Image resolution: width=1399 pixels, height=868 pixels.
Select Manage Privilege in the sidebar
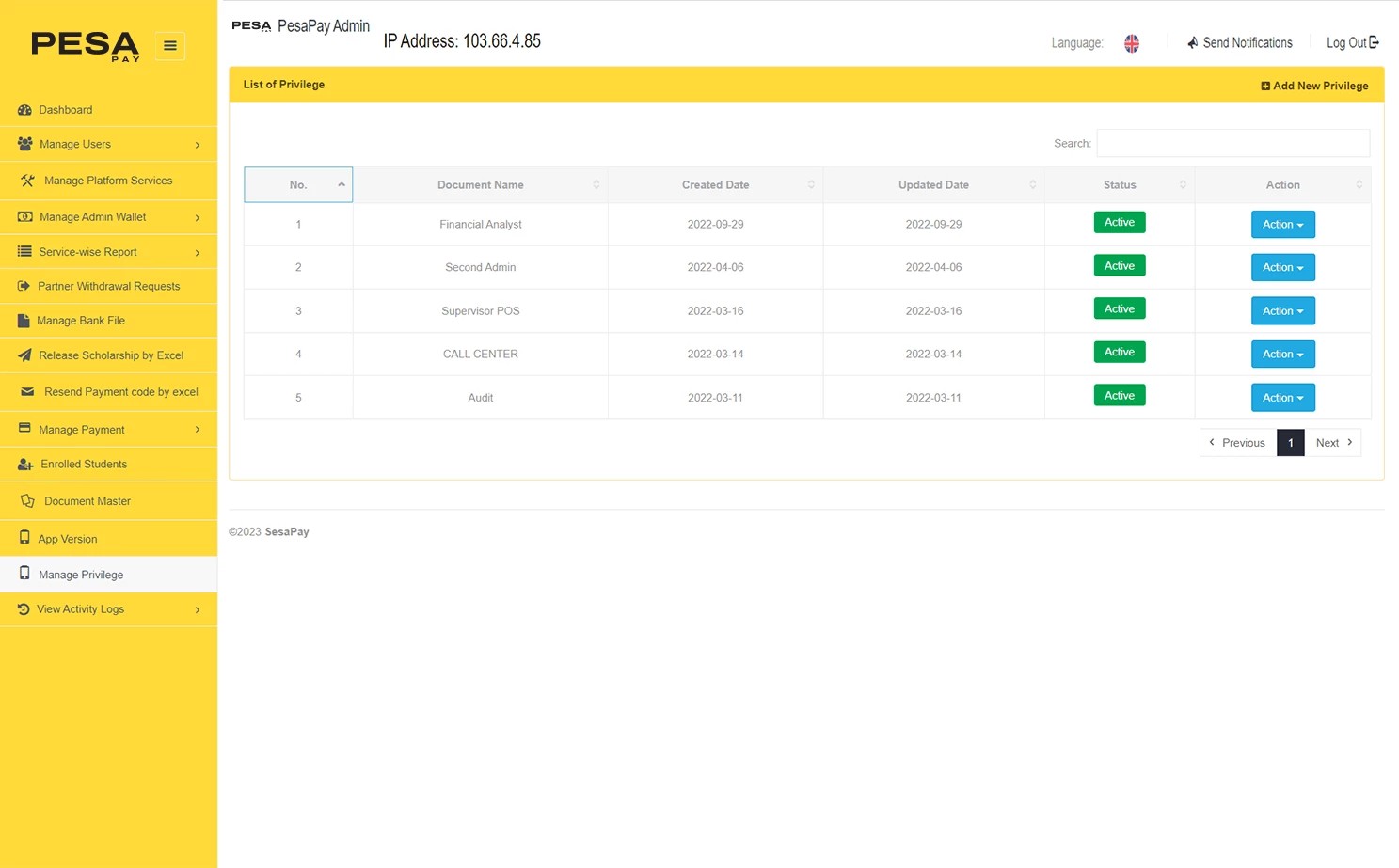[81, 575]
